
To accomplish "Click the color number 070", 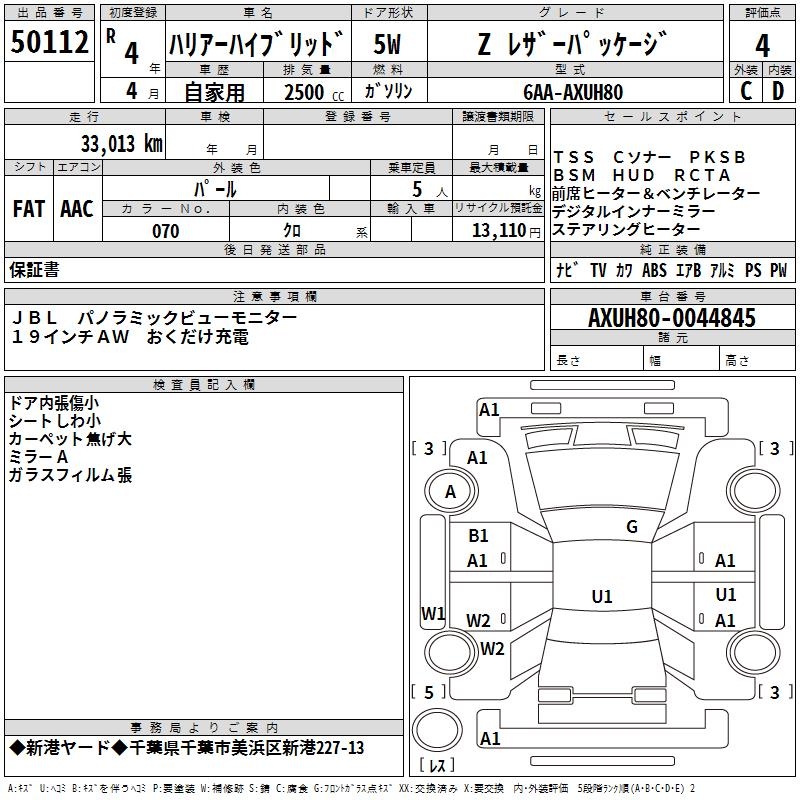I will (x=165, y=231).
